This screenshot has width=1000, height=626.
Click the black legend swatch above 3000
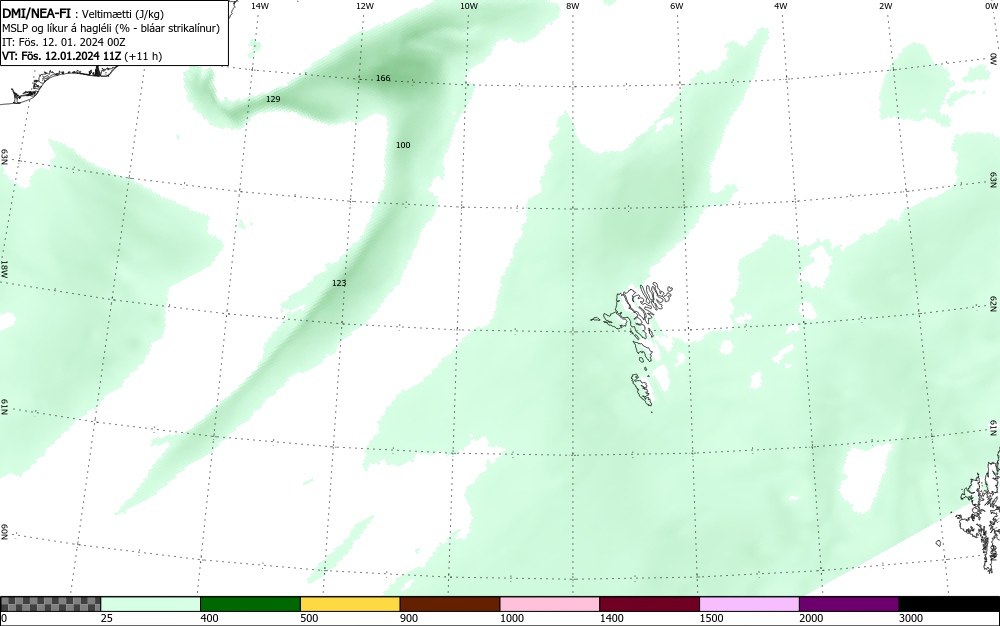tap(949, 604)
